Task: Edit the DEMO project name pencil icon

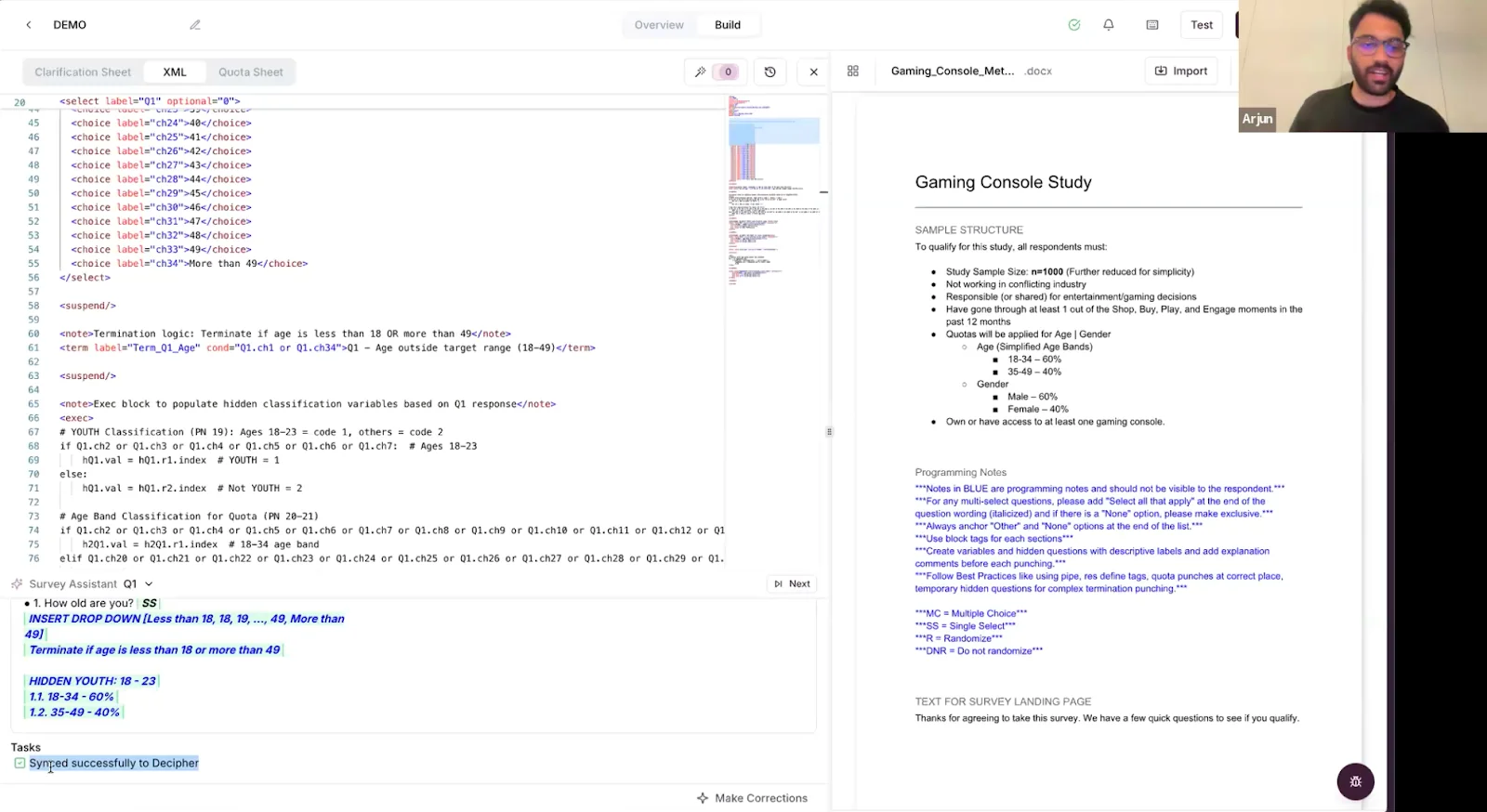Action: [195, 25]
